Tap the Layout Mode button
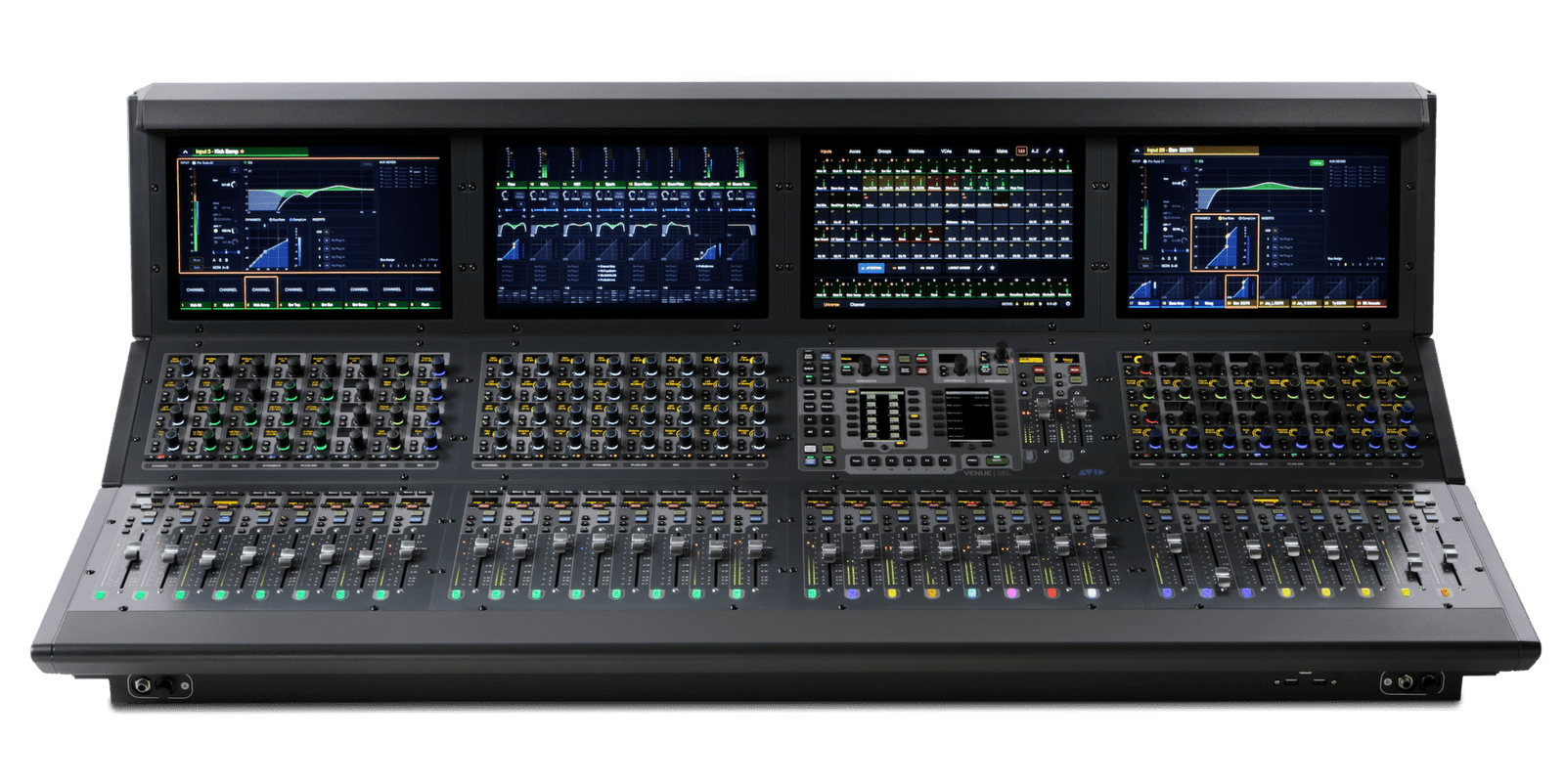 pyautogui.click(x=959, y=268)
